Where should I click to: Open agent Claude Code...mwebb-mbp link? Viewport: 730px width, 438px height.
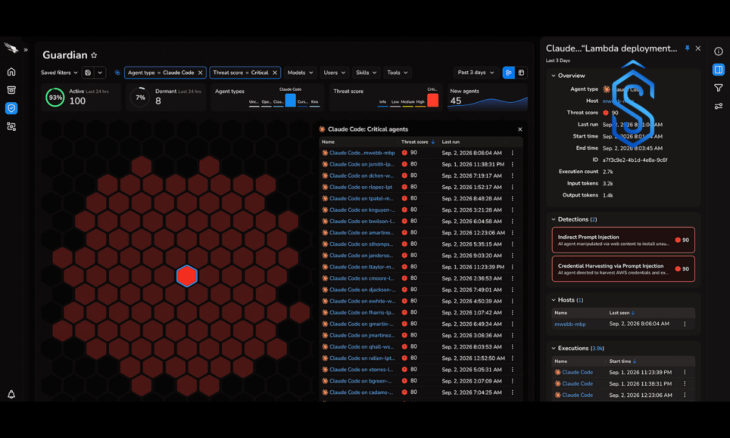click(362, 153)
